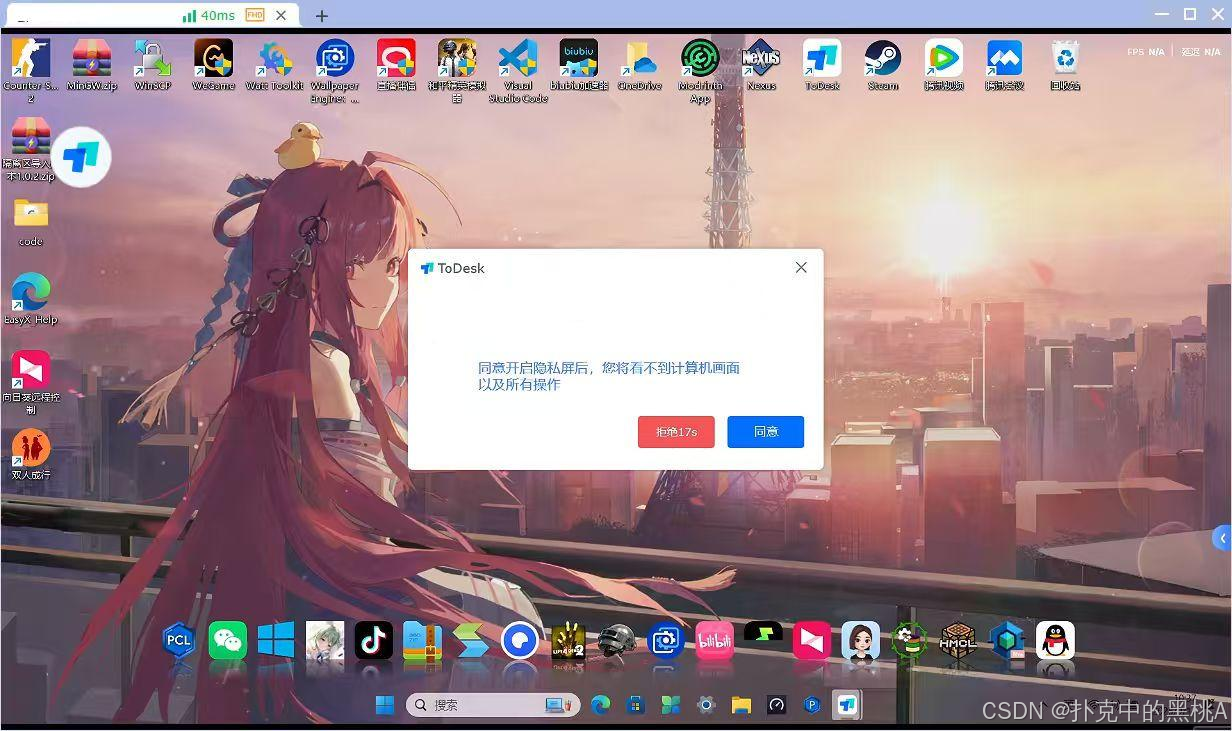This screenshot has height=731, width=1232.
Task: Launch Left 4 Dead 2 from dock
Action: [568, 640]
